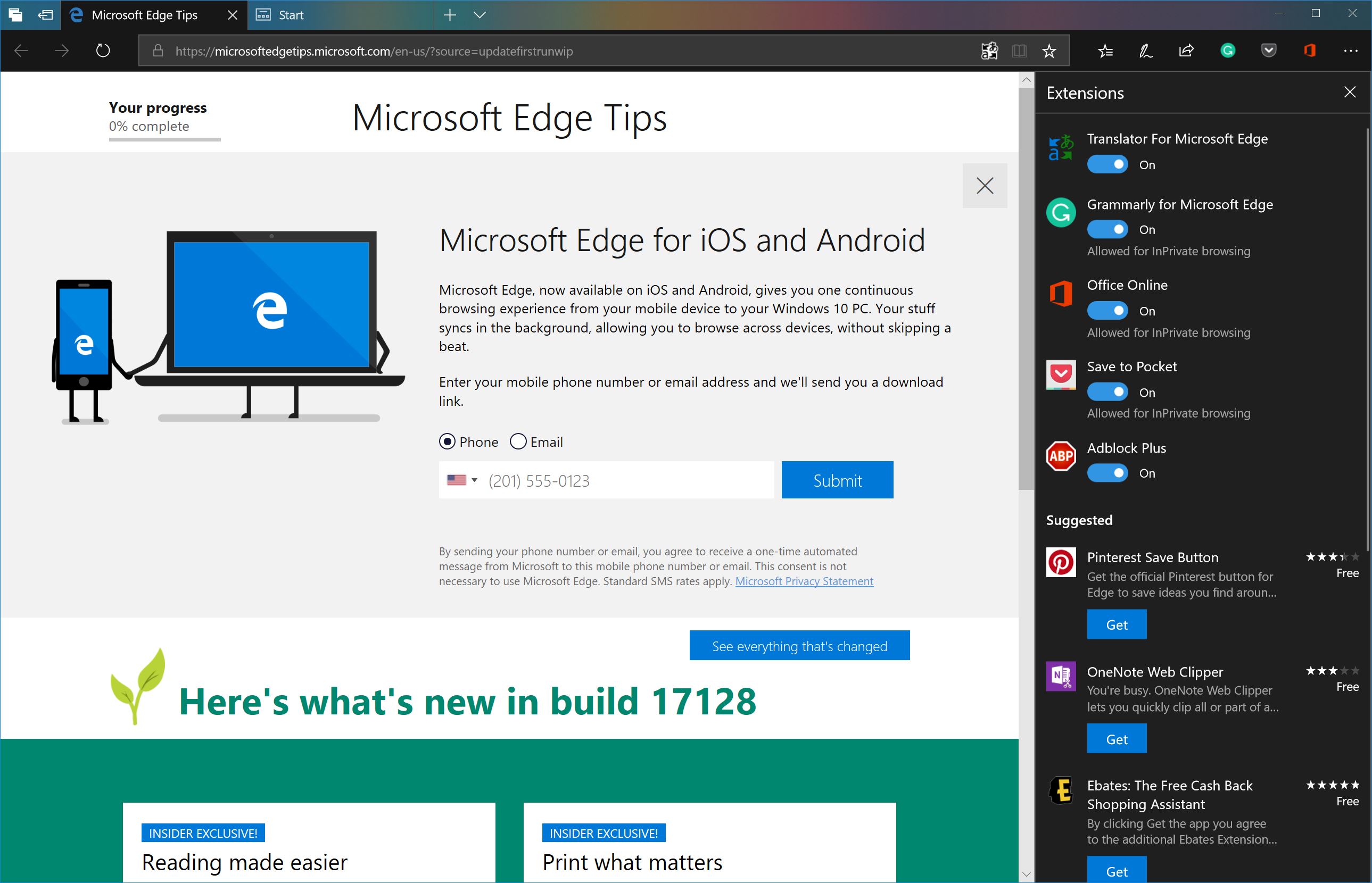1372x883 pixels.
Task: Open Save to Pocket icon in pane
Action: pyautogui.click(x=1061, y=375)
